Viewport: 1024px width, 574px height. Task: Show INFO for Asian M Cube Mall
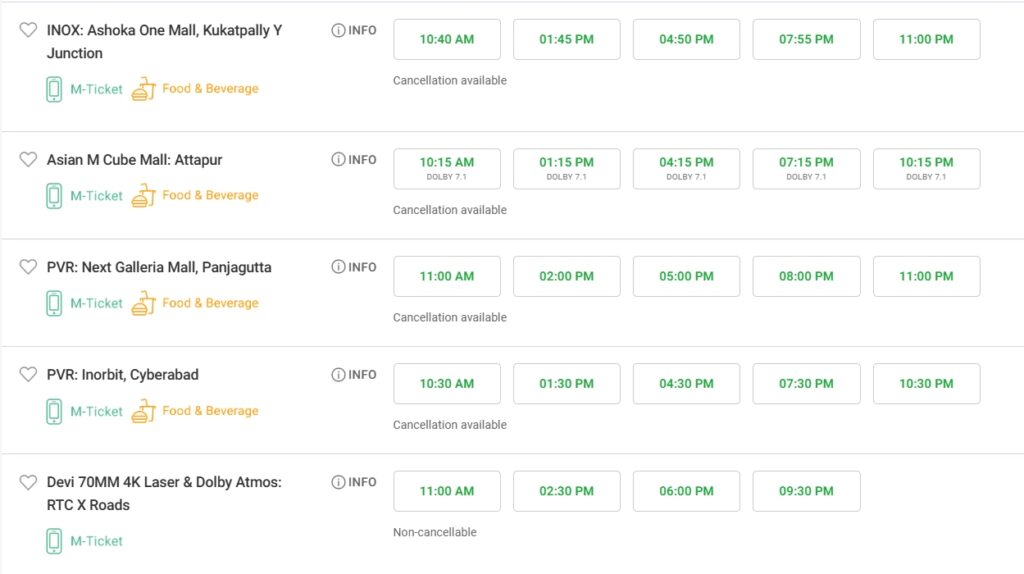tap(354, 160)
